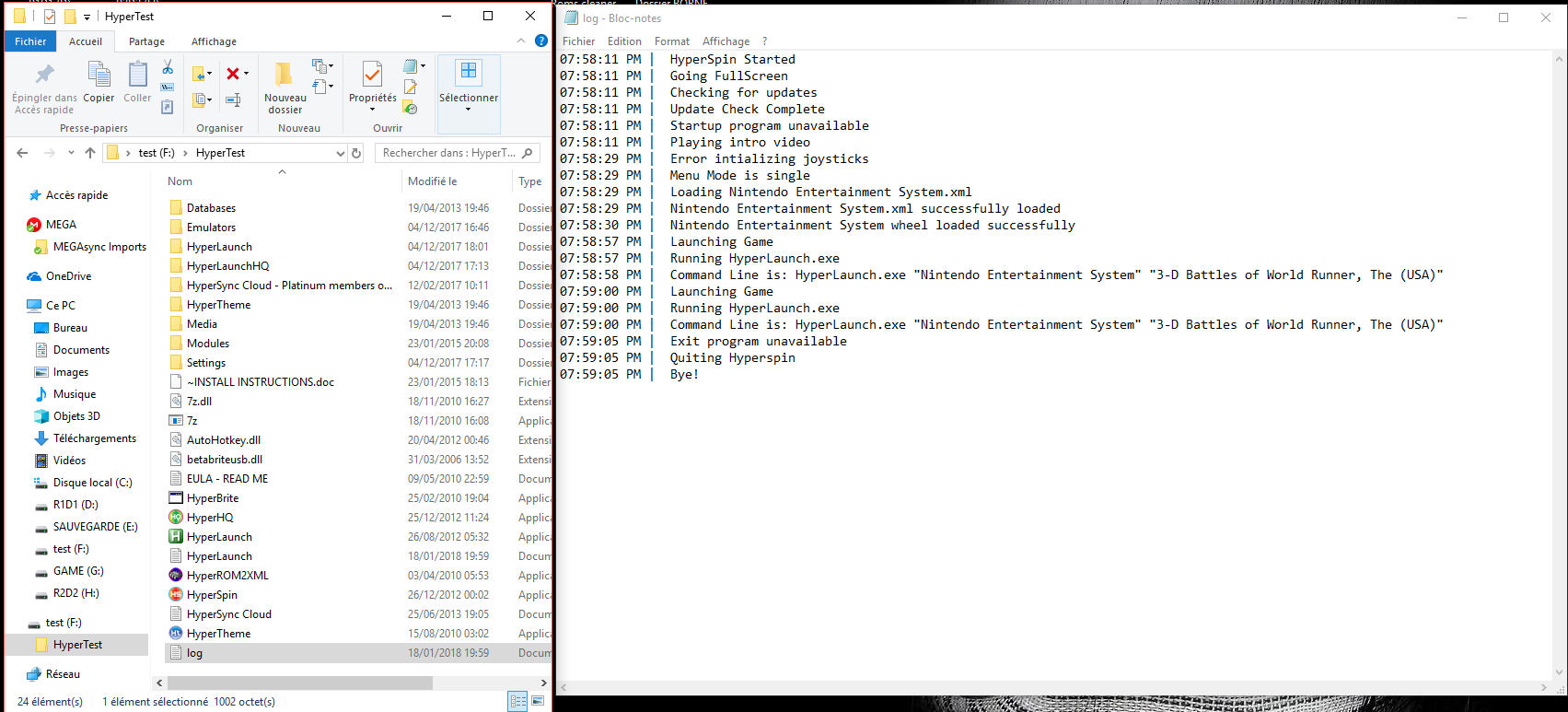This screenshot has height=712, width=1568.
Task: Switch to details view in the status bar
Action: 518,702
